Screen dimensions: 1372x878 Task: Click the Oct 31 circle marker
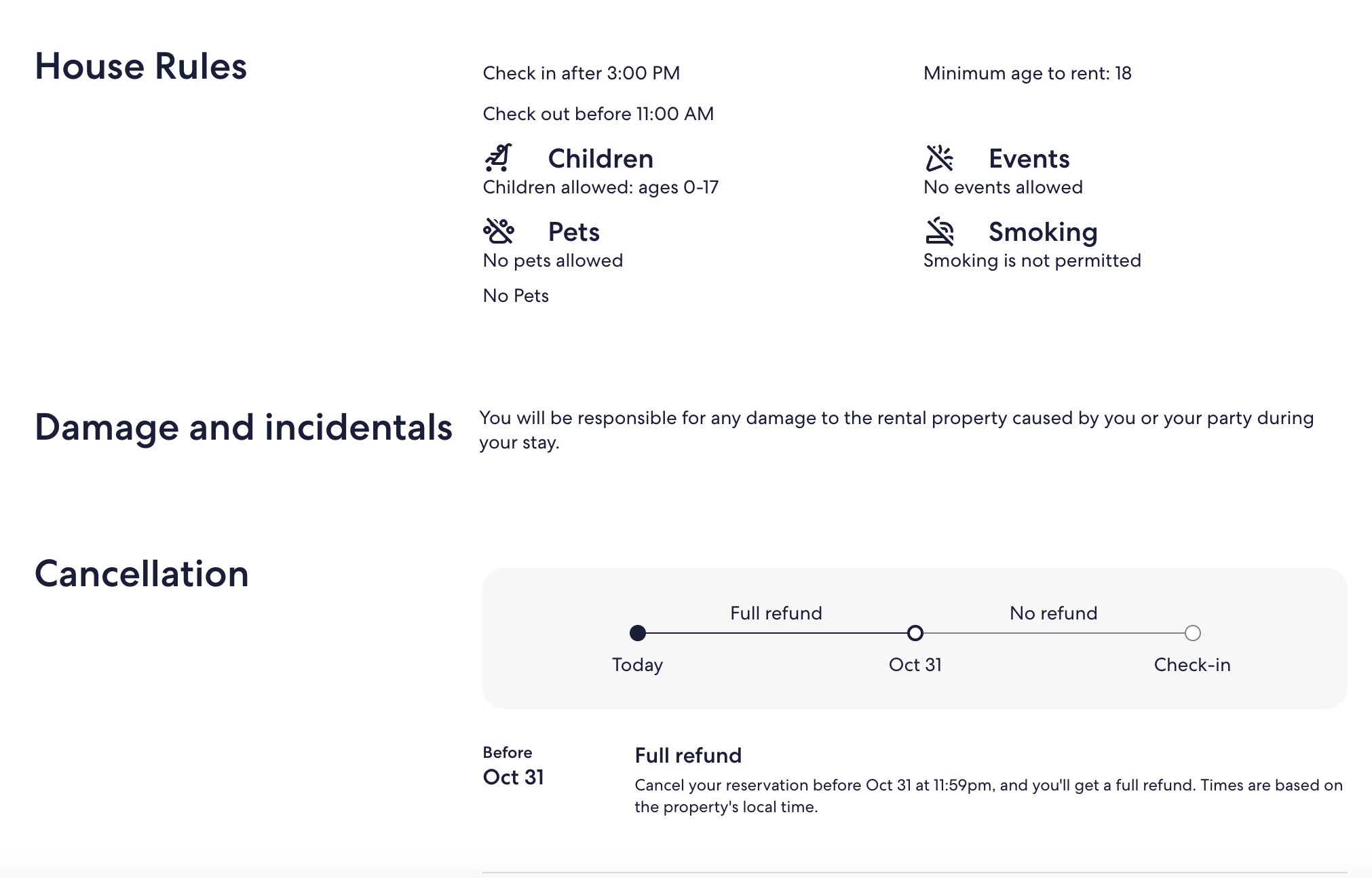915,633
